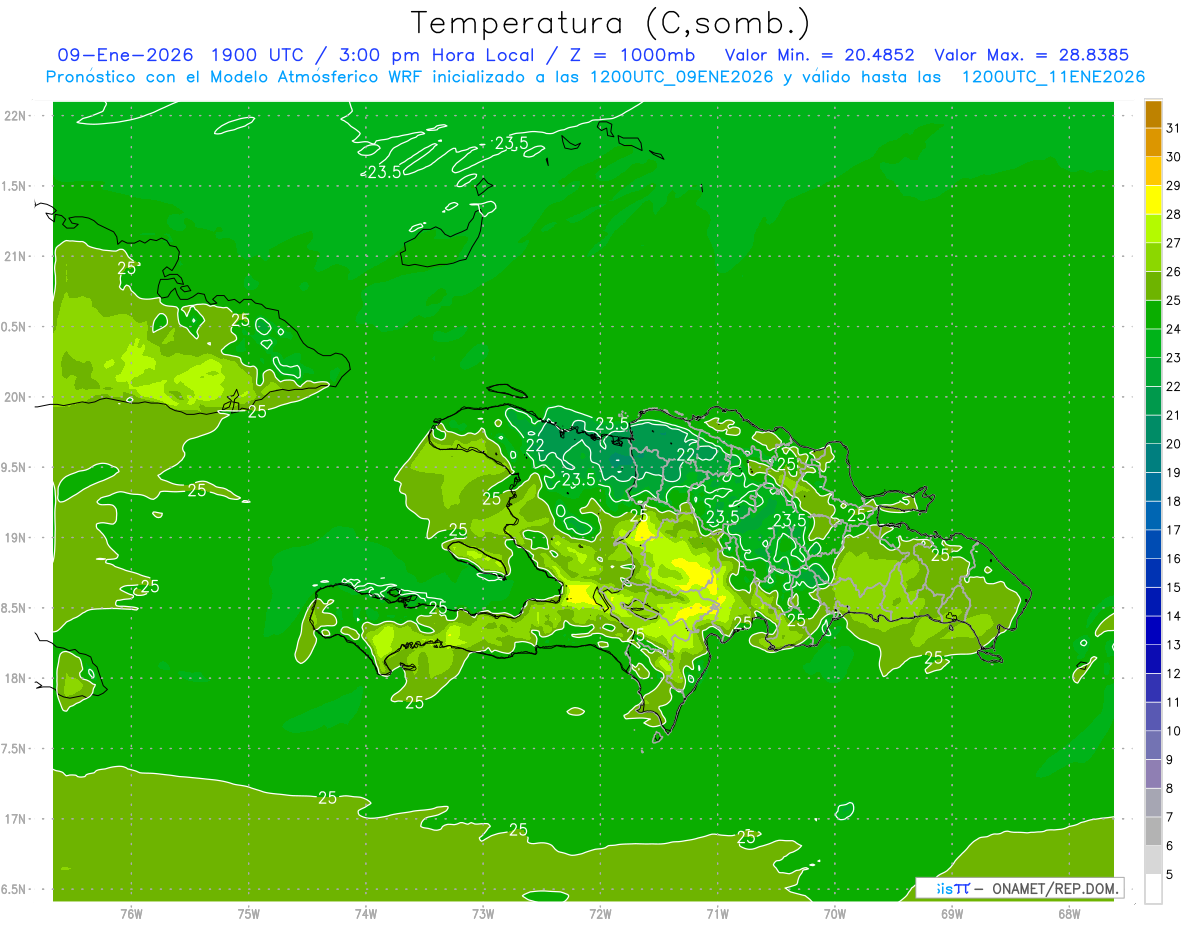
Task: Click the '1.5N' latitude axis label
Action: [x=15, y=186]
